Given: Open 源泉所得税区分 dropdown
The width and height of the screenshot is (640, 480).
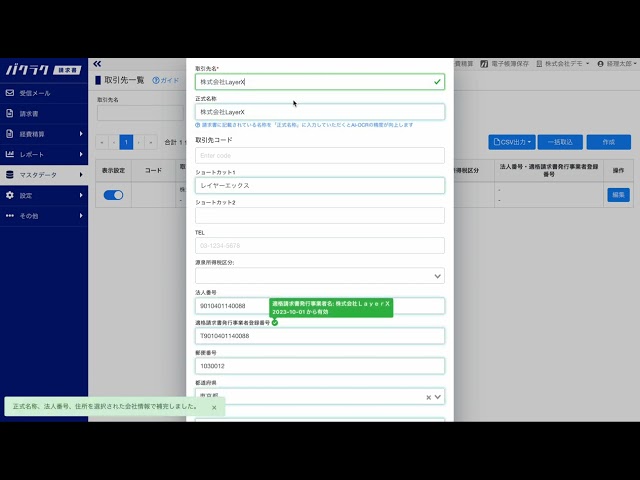Looking at the screenshot, I should [320, 276].
